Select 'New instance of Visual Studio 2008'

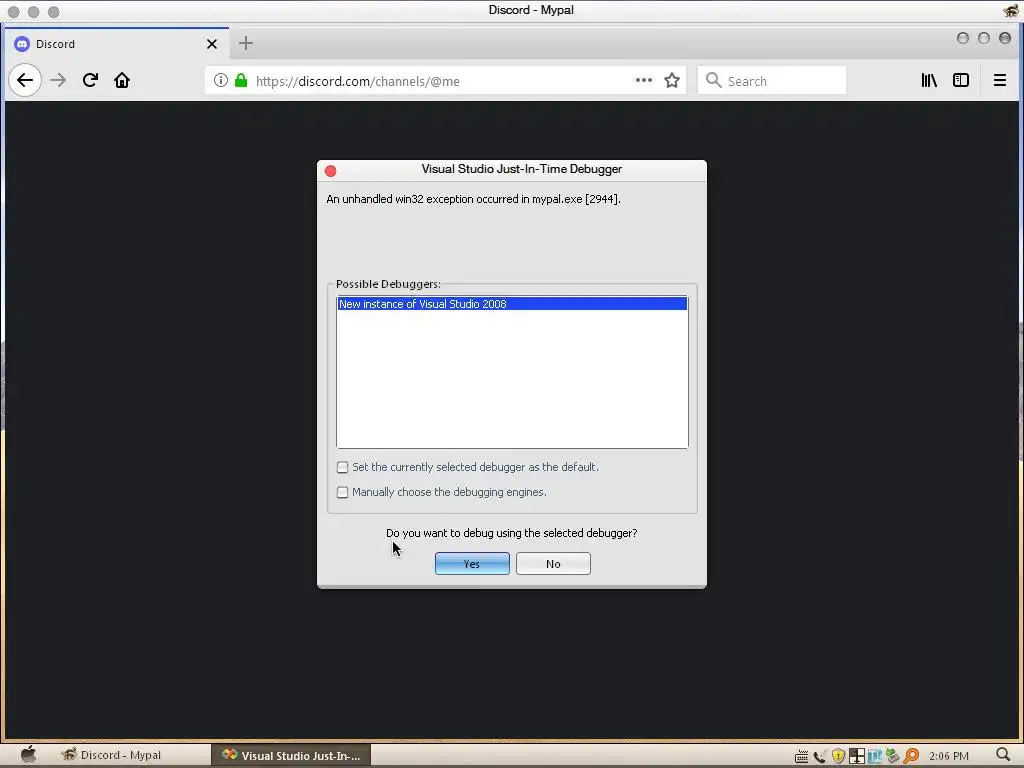(x=512, y=304)
